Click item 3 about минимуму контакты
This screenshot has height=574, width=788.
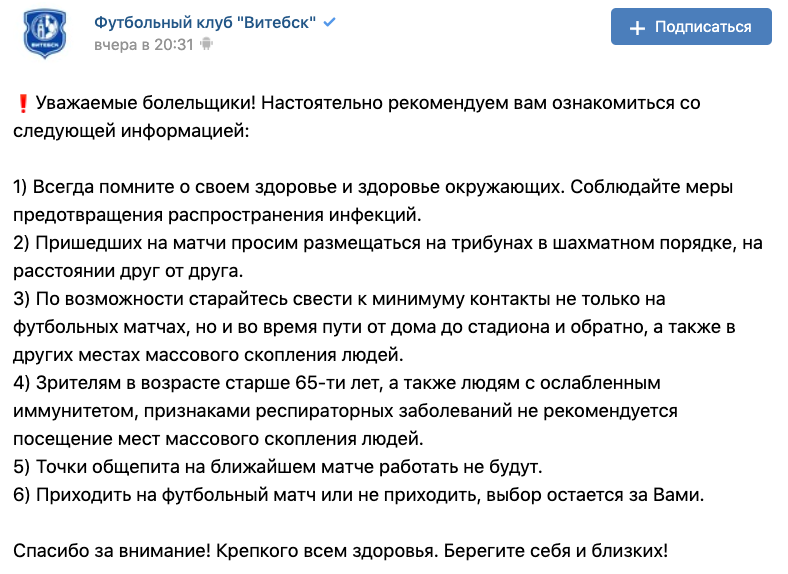coord(339,299)
